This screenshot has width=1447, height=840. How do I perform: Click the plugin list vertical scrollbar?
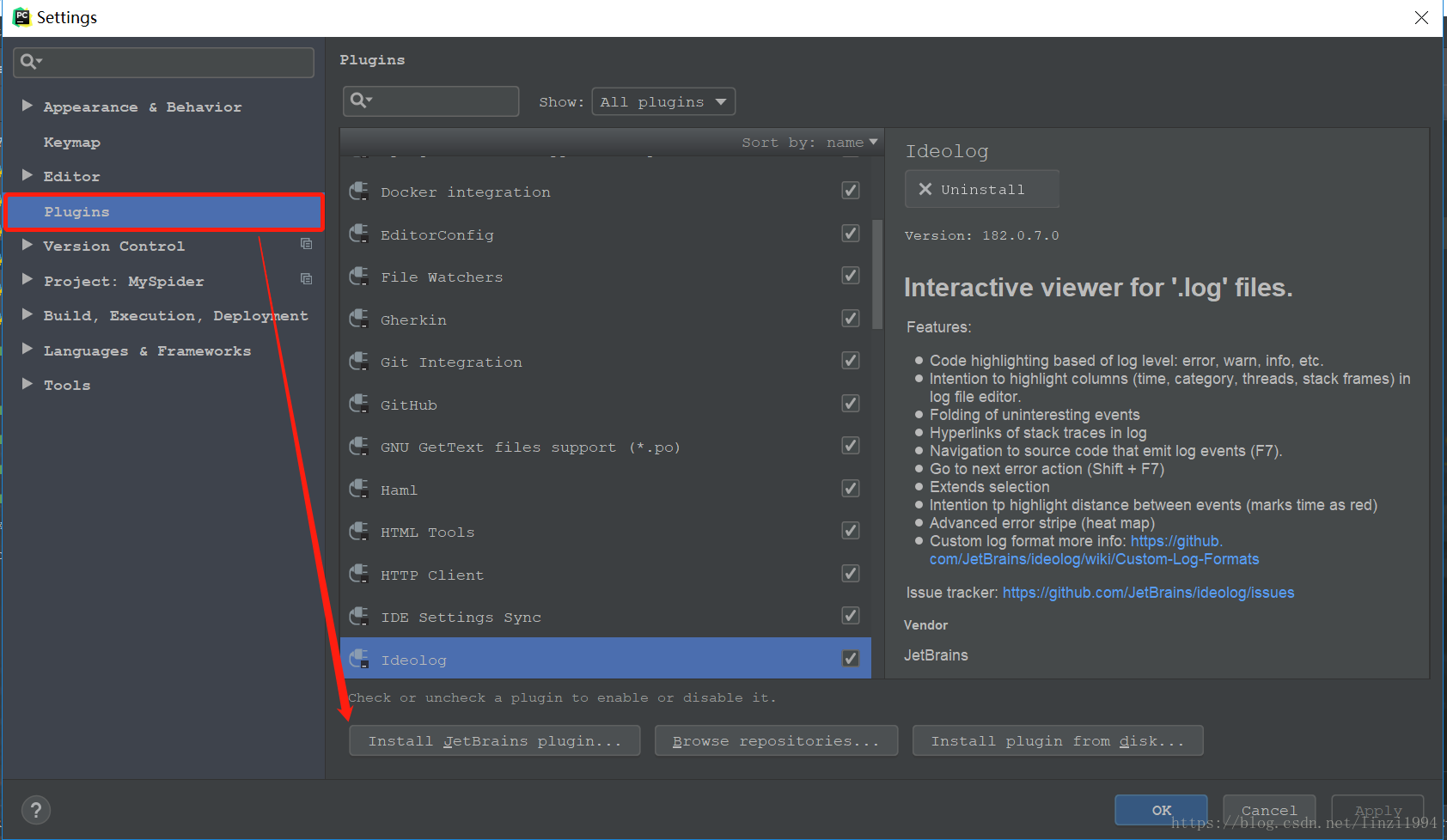(x=877, y=275)
